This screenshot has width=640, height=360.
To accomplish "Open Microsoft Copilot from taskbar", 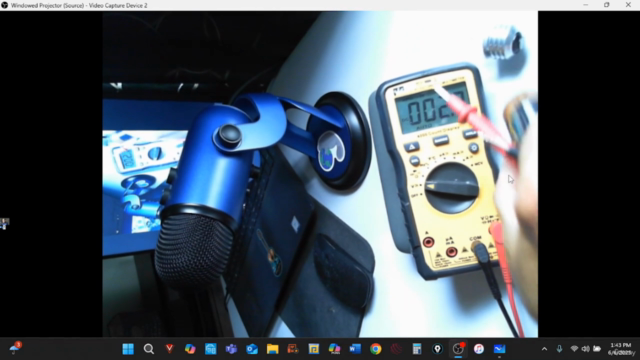I will coord(190,349).
